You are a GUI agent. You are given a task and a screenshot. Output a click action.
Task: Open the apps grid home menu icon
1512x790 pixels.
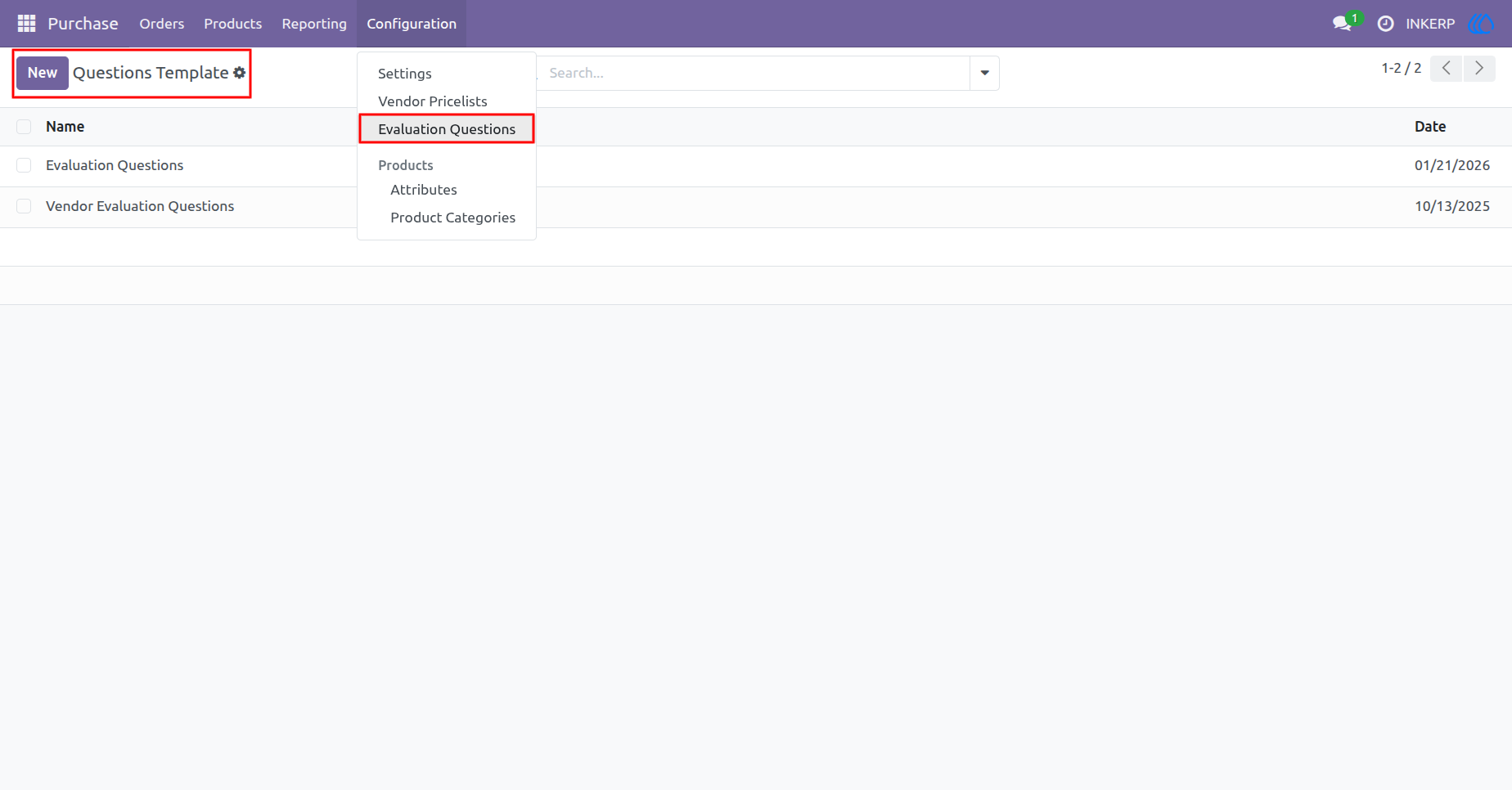[x=26, y=24]
